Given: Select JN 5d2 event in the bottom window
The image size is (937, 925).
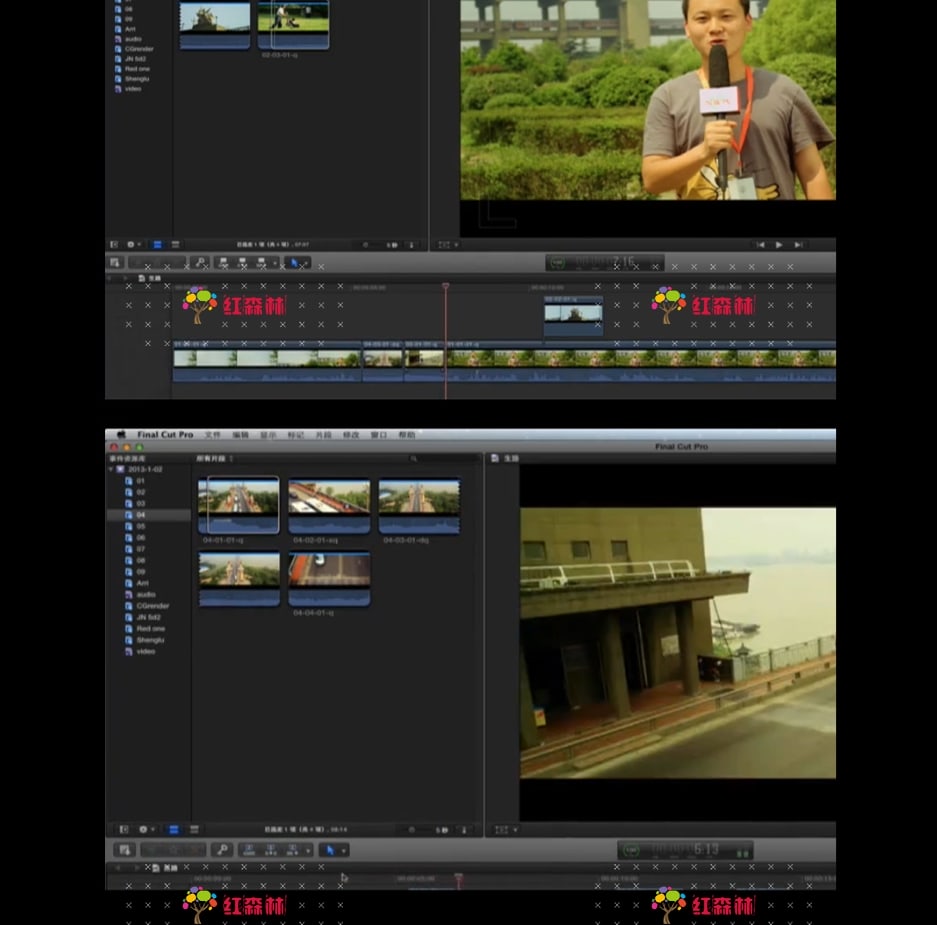Looking at the screenshot, I should (x=148, y=617).
